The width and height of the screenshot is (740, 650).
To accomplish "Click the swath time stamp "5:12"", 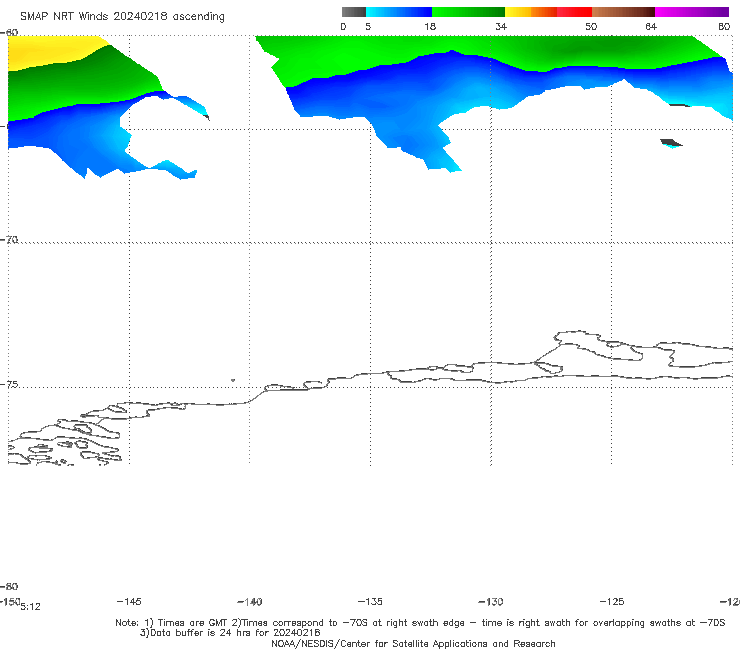I will tap(31, 607).
